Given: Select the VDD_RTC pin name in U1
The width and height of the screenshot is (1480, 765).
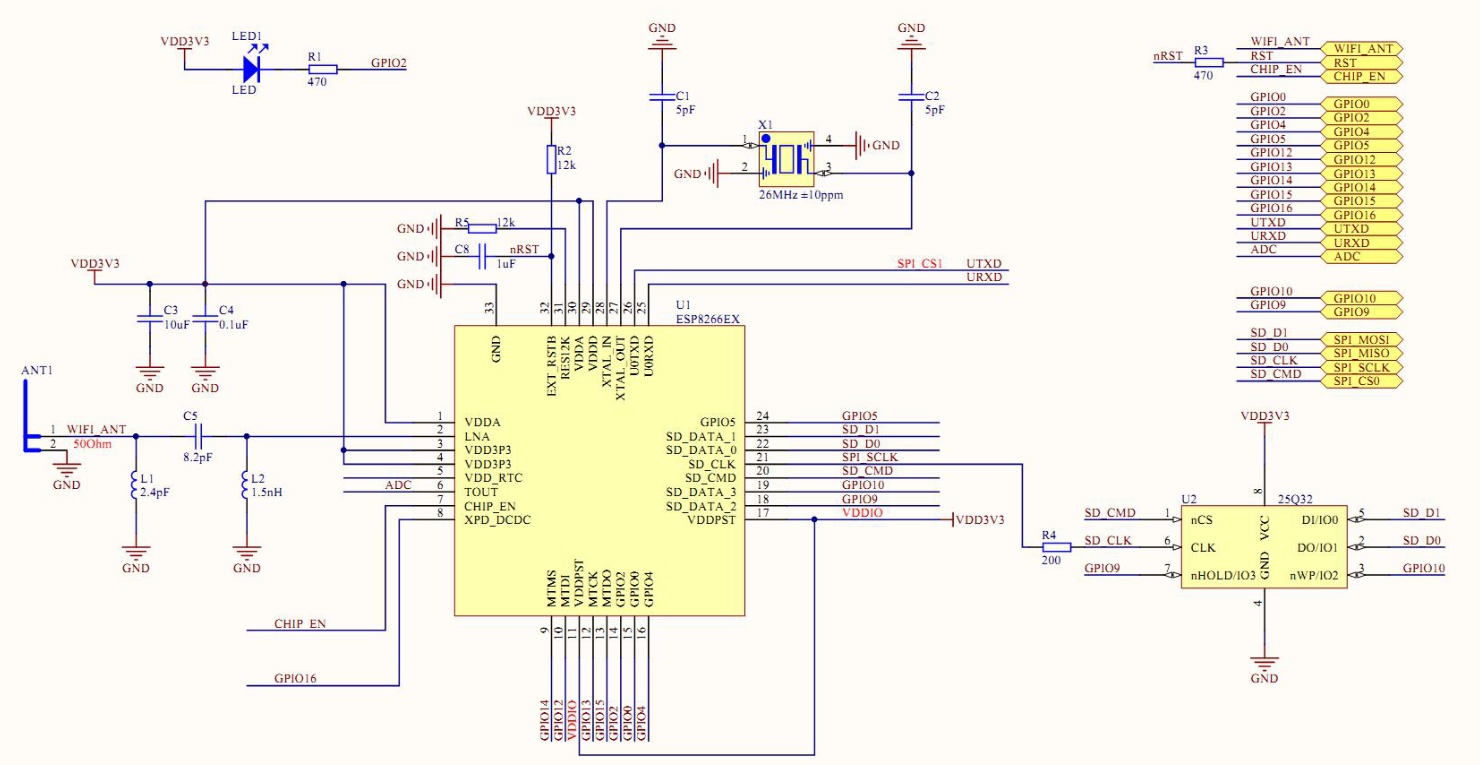Looking at the screenshot, I should pyautogui.click(x=494, y=478).
